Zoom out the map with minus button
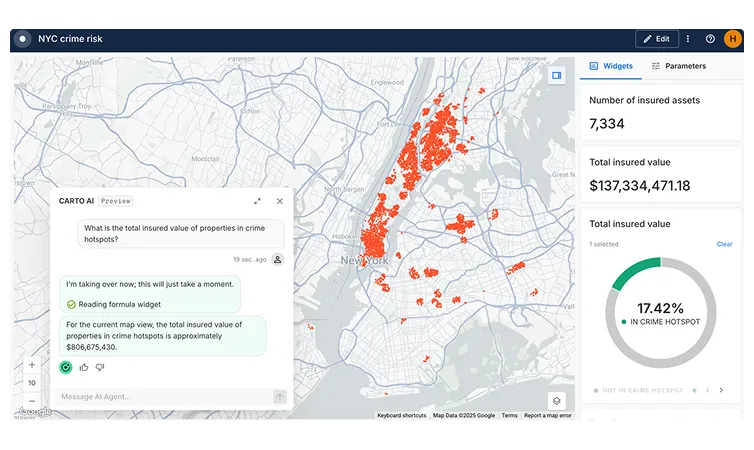Screen dimensions: 754x450 pyautogui.click(x=32, y=401)
